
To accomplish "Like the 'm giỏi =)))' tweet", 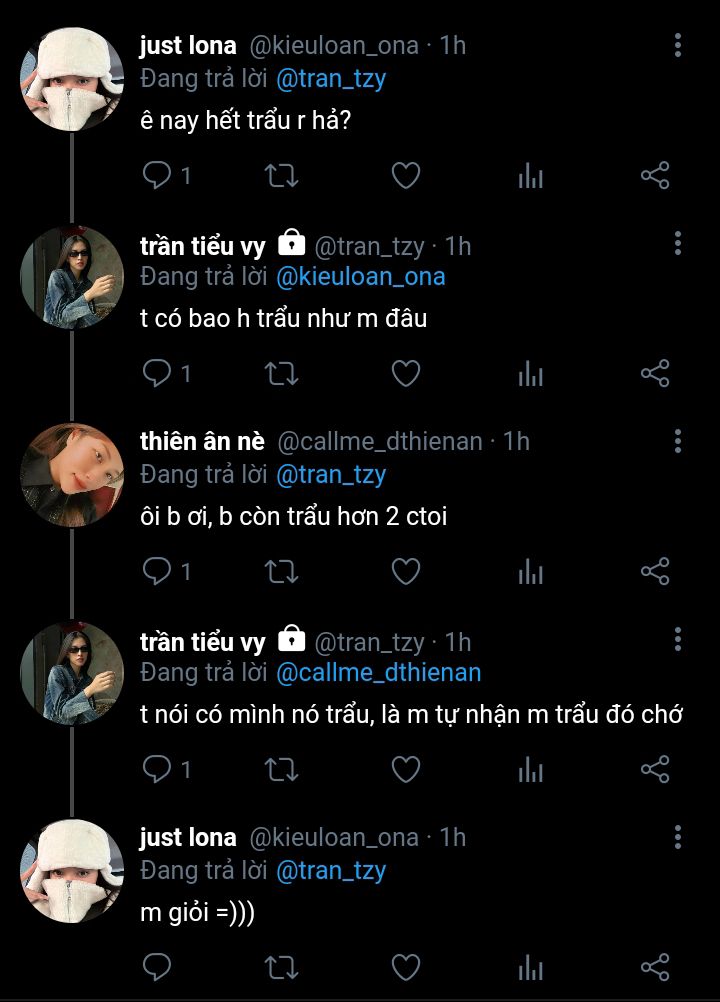I will point(405,967).
